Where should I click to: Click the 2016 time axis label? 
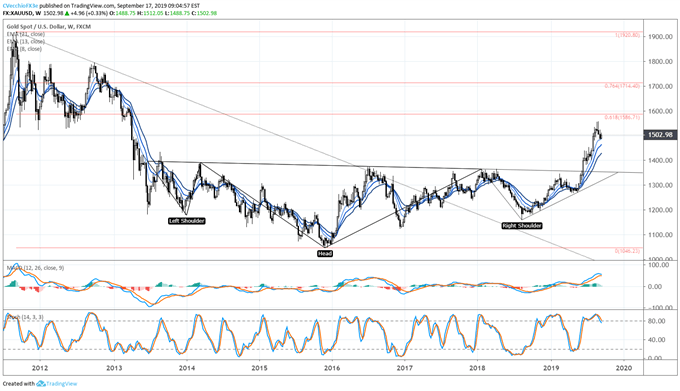click(x=332, y=368)
